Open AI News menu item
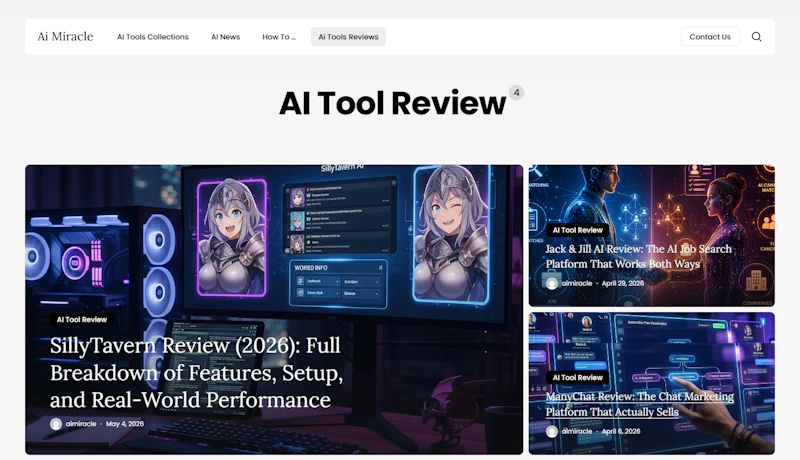Screen dimensions: 800x460 [226, 37]
